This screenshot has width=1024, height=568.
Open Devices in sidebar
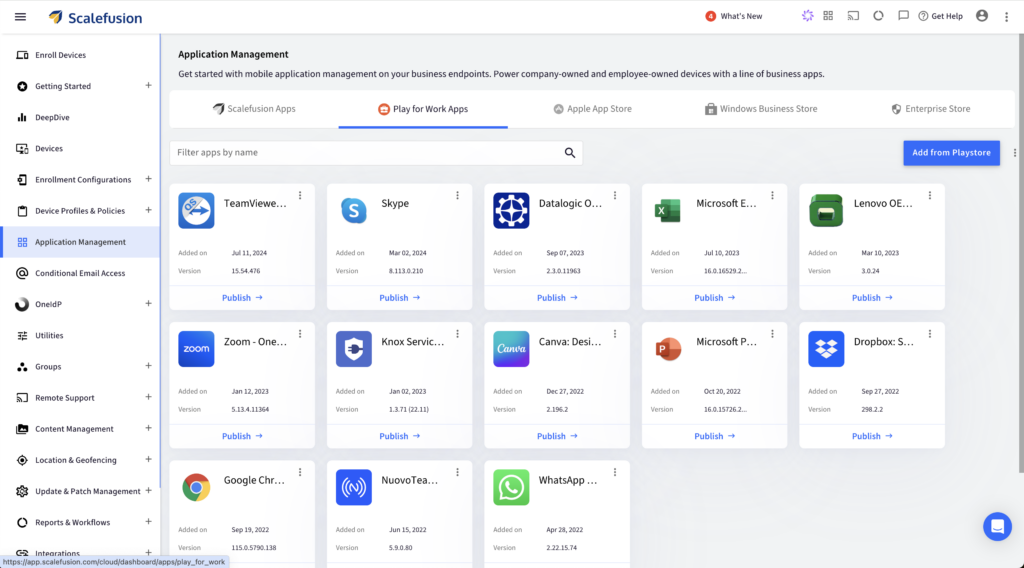pyautogui.click(x=80, y=148)
